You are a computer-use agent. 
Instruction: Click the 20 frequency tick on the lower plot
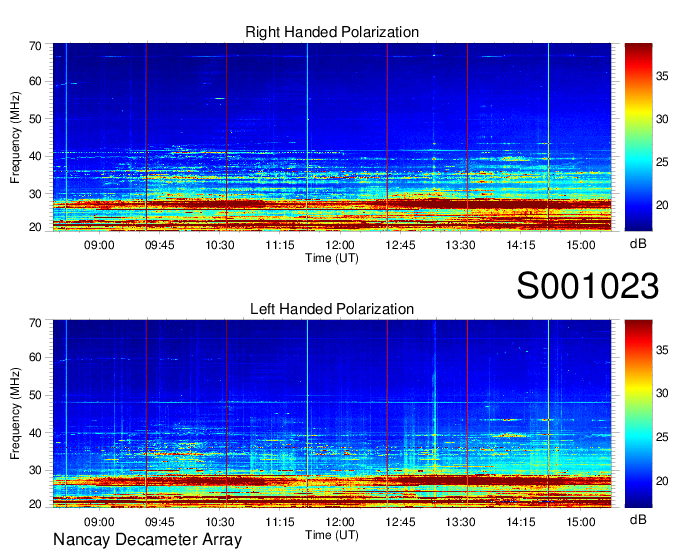[x=35, y=504]
